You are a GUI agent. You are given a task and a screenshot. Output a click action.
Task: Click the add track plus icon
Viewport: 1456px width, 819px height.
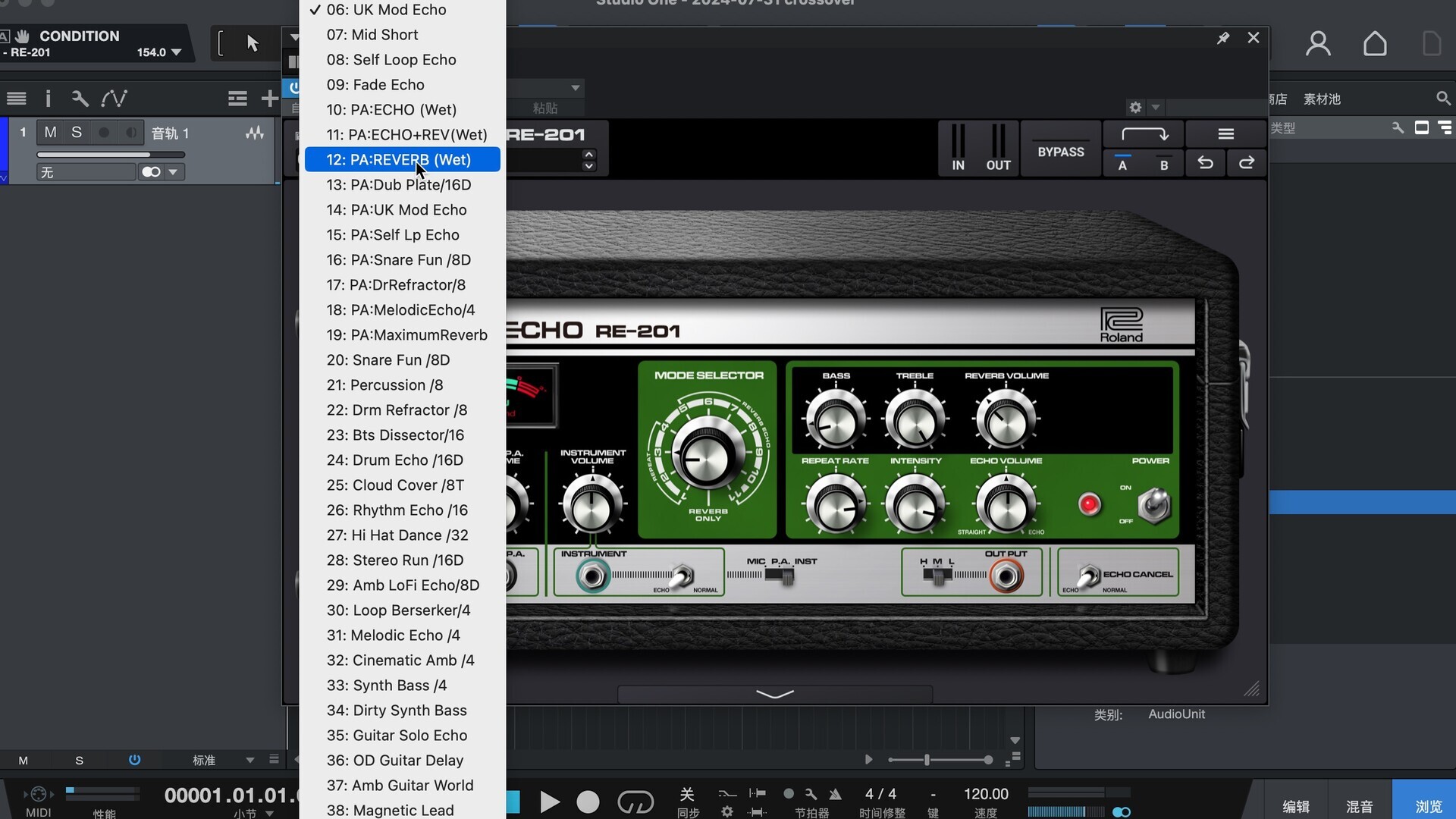pos(269,99)
